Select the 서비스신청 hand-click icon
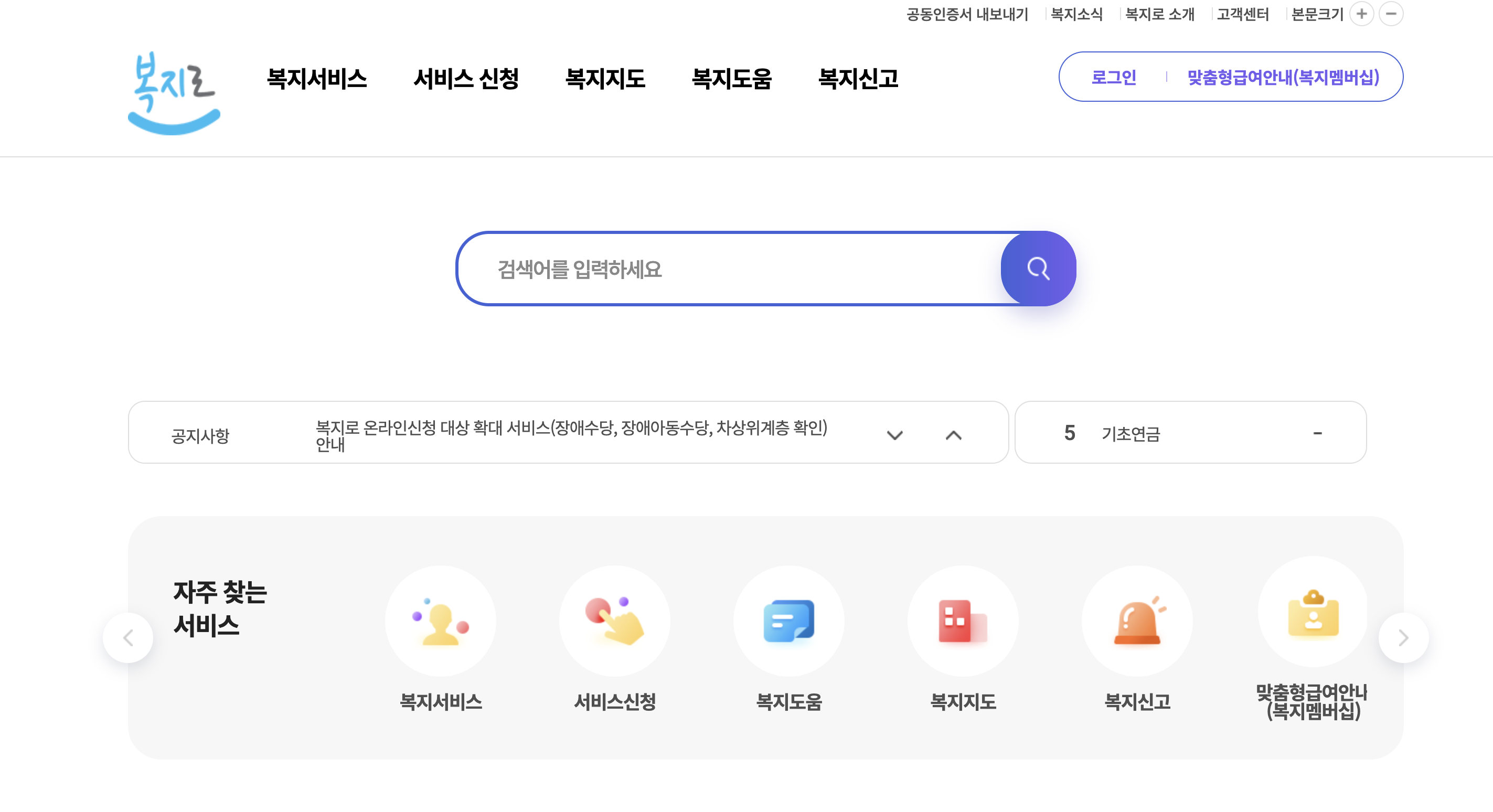Image resolution: width=1493 pixels, height=812 pixels. tap(615, 620)
